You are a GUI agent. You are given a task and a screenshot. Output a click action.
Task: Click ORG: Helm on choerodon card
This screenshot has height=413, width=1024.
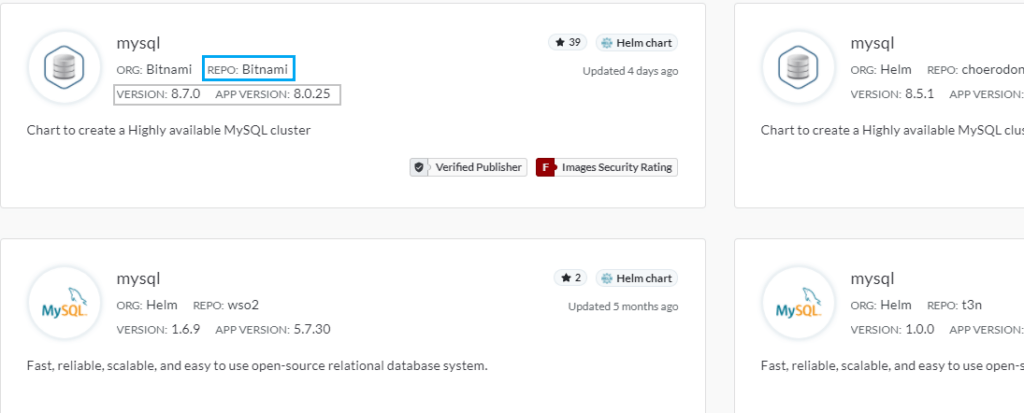pyautogui.click(x=881, y=69)
